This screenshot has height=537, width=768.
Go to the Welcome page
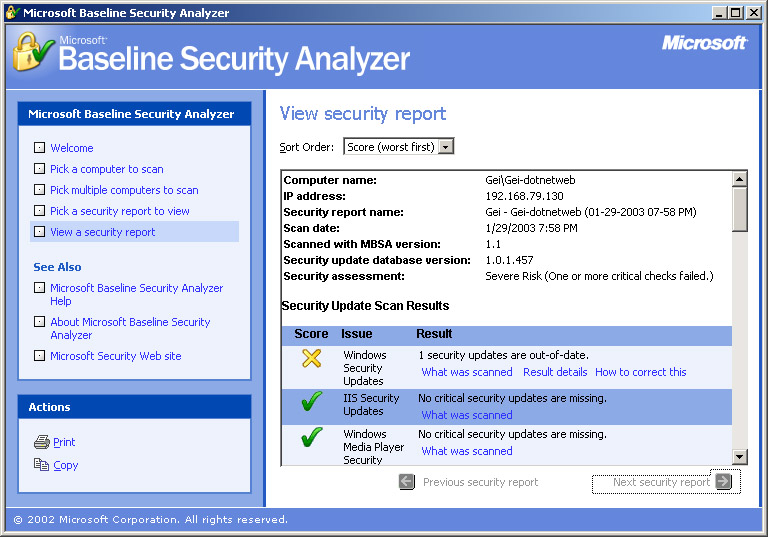[72, 148]
